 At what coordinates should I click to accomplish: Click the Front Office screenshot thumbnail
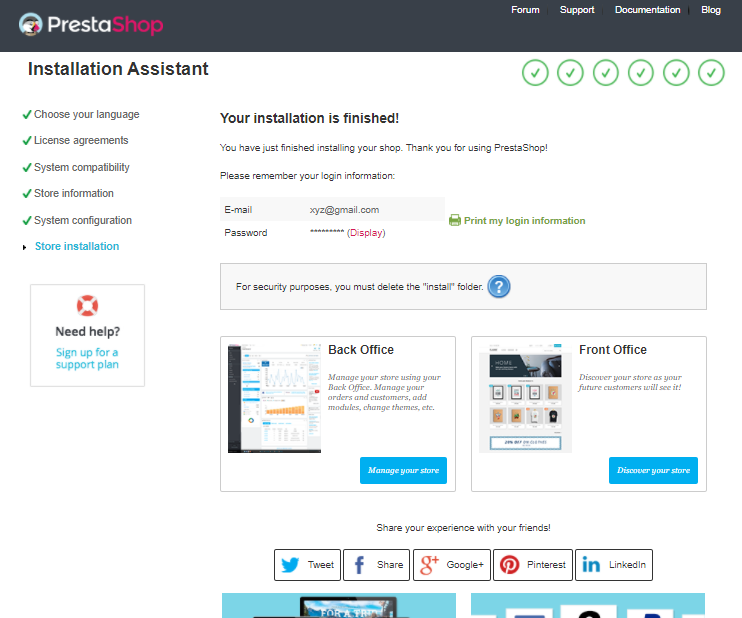[525, 398]
